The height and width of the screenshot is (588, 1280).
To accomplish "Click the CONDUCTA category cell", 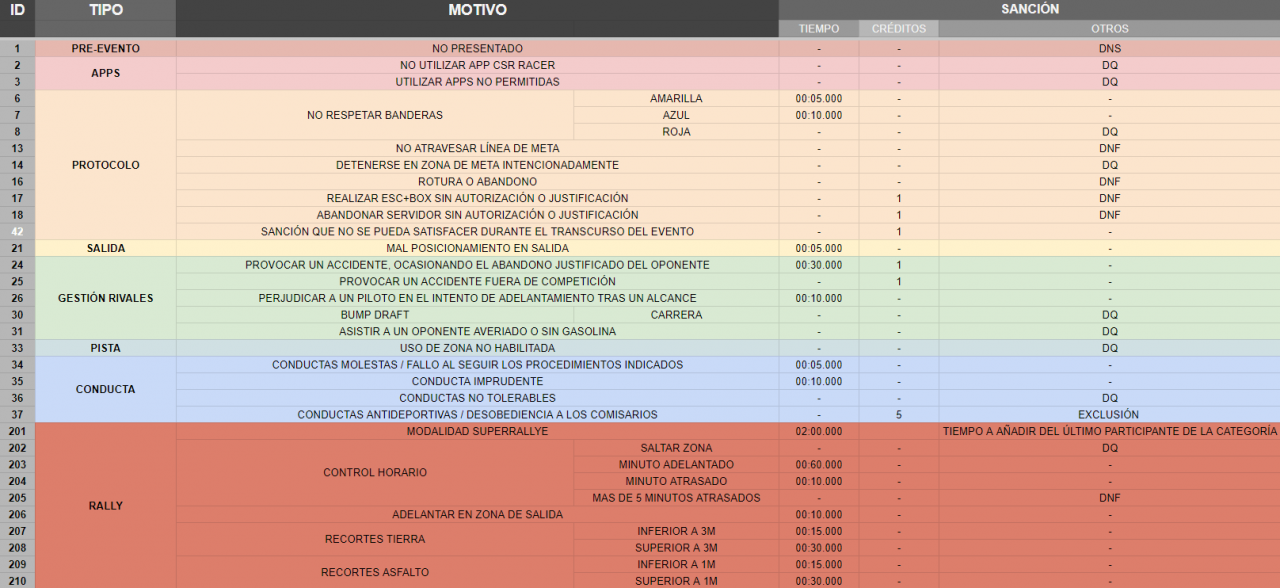I will [106, 389].
